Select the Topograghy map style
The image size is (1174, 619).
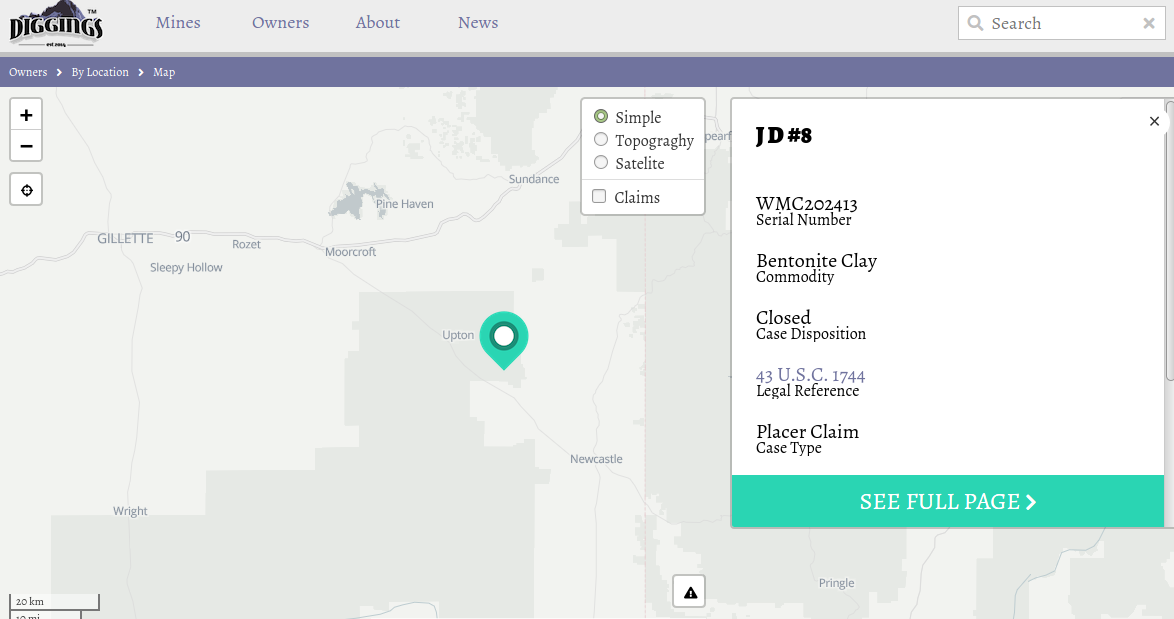tap(600, 140)
